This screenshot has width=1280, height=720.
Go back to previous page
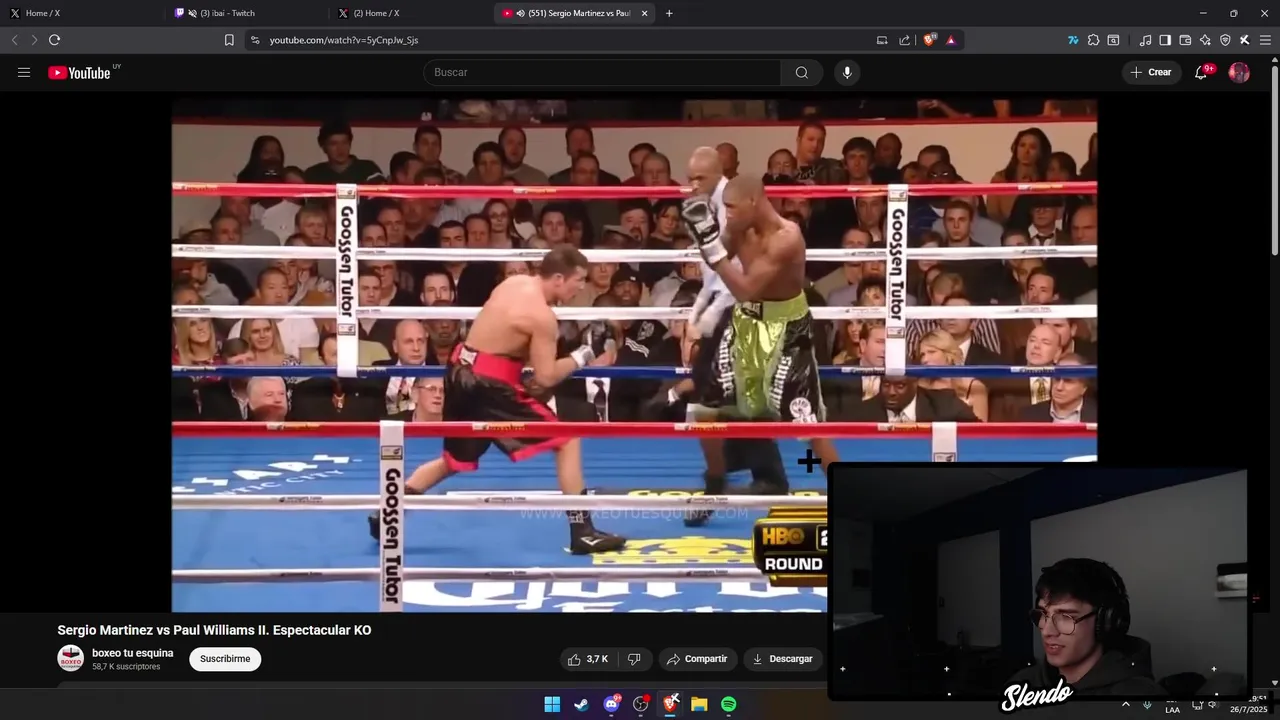[14, 40]
